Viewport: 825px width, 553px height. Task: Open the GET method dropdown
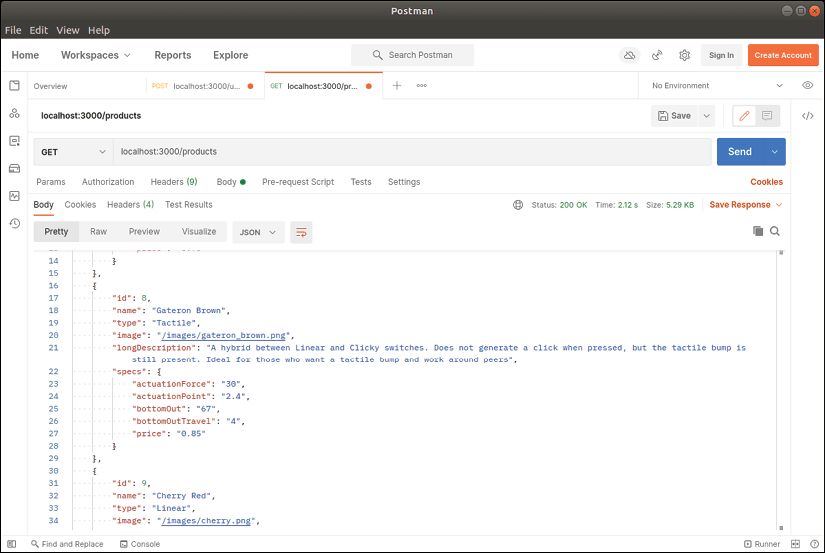pos(73,152)
